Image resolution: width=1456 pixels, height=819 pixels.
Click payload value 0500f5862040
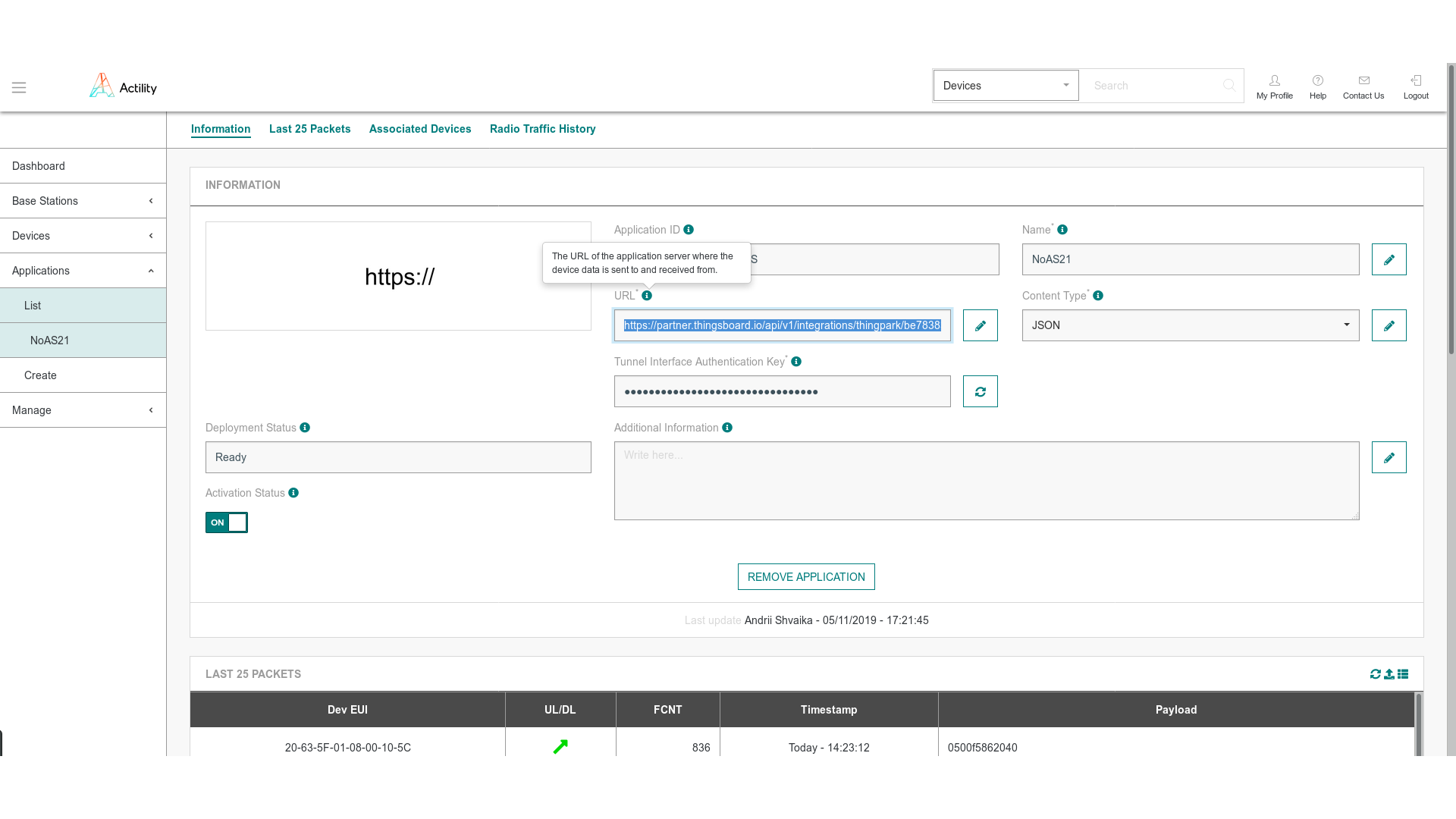tap(983, 748)
